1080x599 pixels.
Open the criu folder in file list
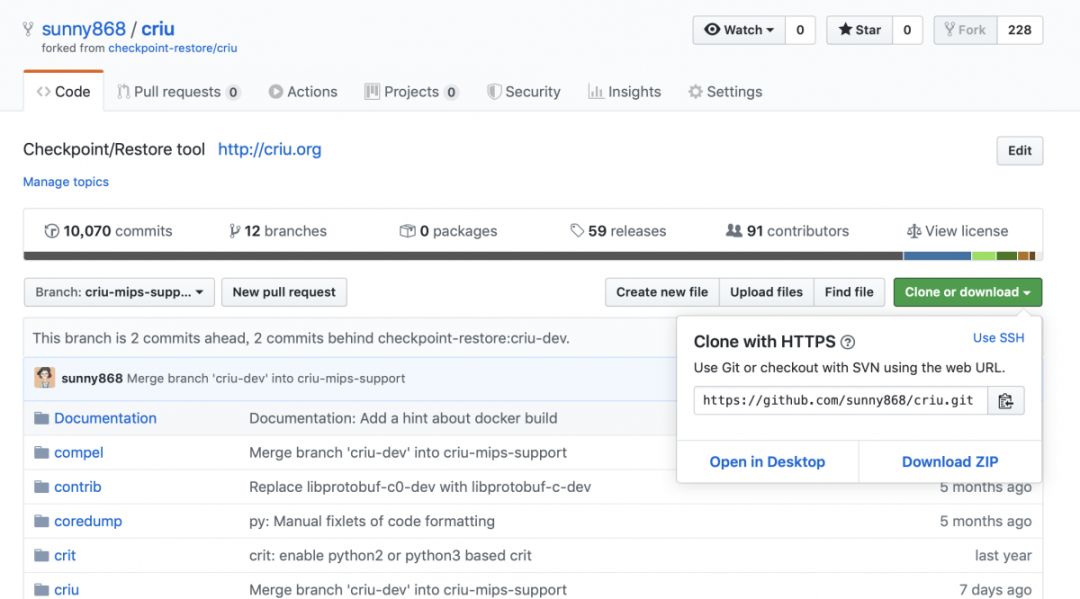pyautogui.click(x=67, y=590)
